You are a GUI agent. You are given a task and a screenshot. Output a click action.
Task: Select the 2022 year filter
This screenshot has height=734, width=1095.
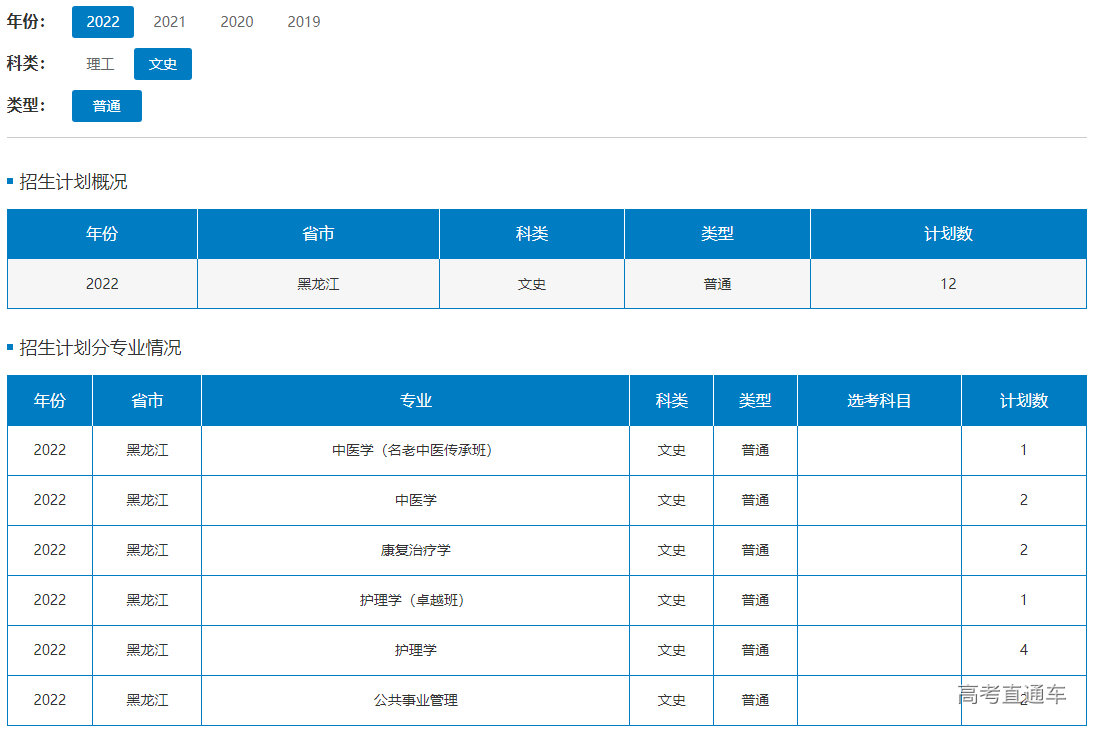[x=102, y=22]
